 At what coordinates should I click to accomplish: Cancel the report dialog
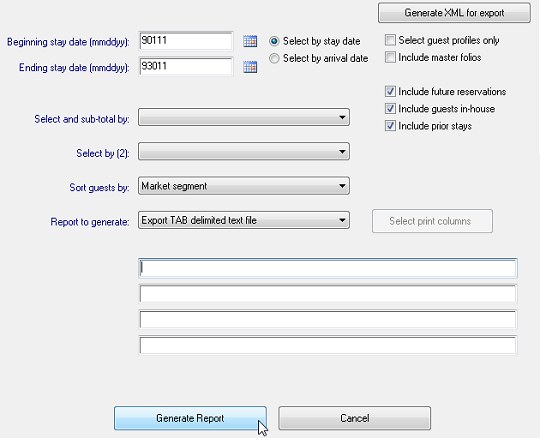point(354,418)
